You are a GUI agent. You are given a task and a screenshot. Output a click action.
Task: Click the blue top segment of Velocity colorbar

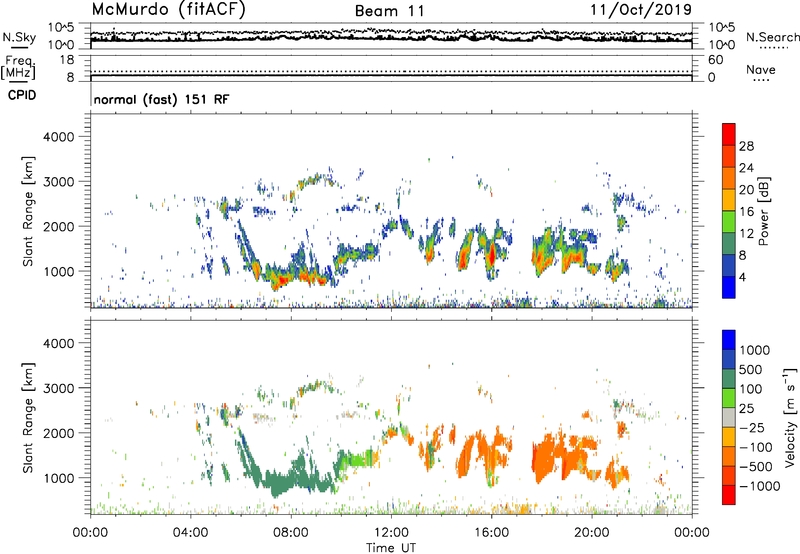pyautogui.click(x=729, y=340)
